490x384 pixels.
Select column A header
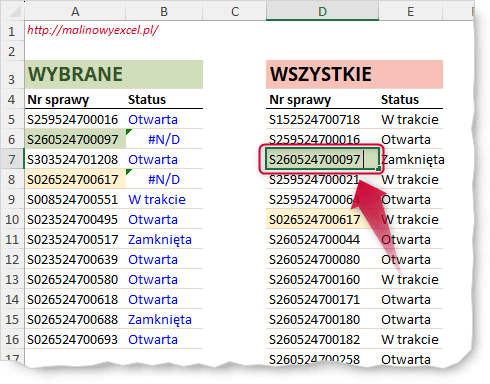point(75,12)
